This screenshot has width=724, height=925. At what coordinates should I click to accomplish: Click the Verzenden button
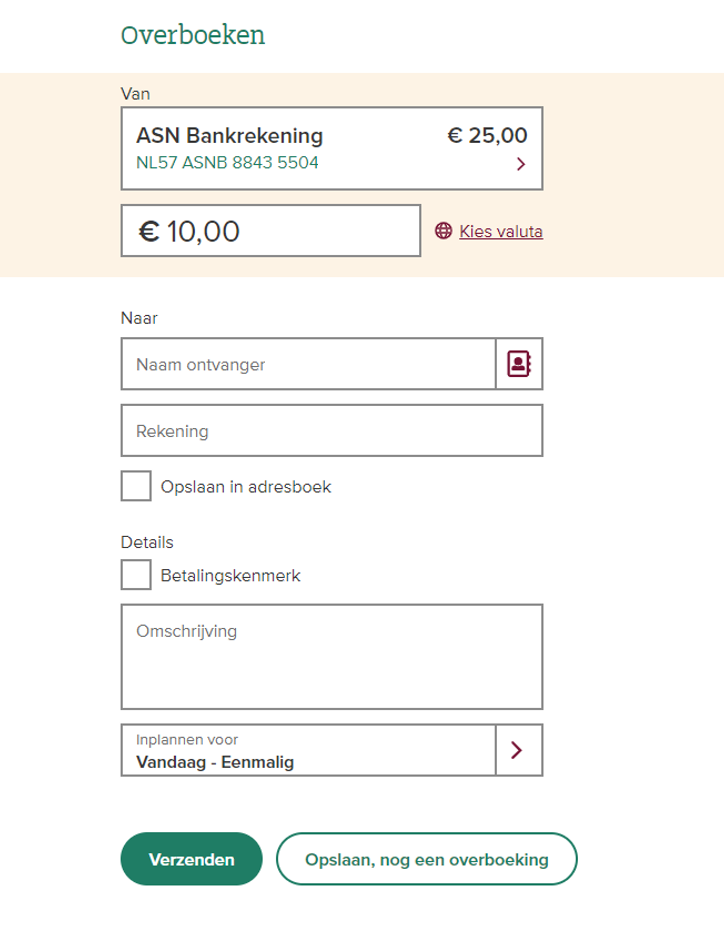(x=191, y=859)
